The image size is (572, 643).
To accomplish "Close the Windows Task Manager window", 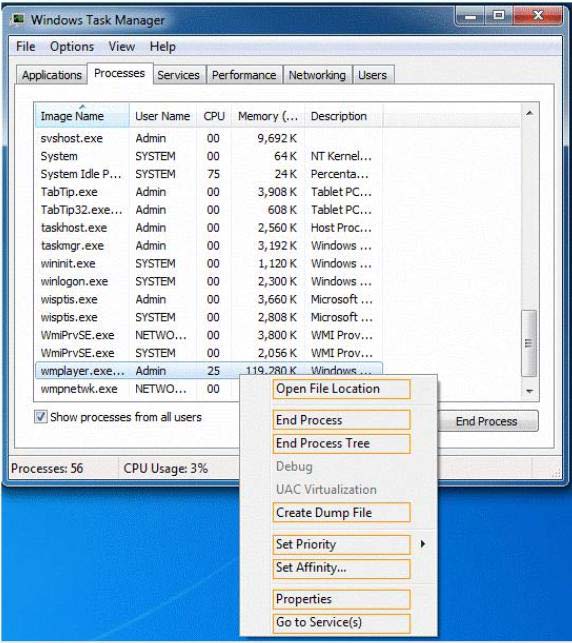I will click(x=538, y=16).
